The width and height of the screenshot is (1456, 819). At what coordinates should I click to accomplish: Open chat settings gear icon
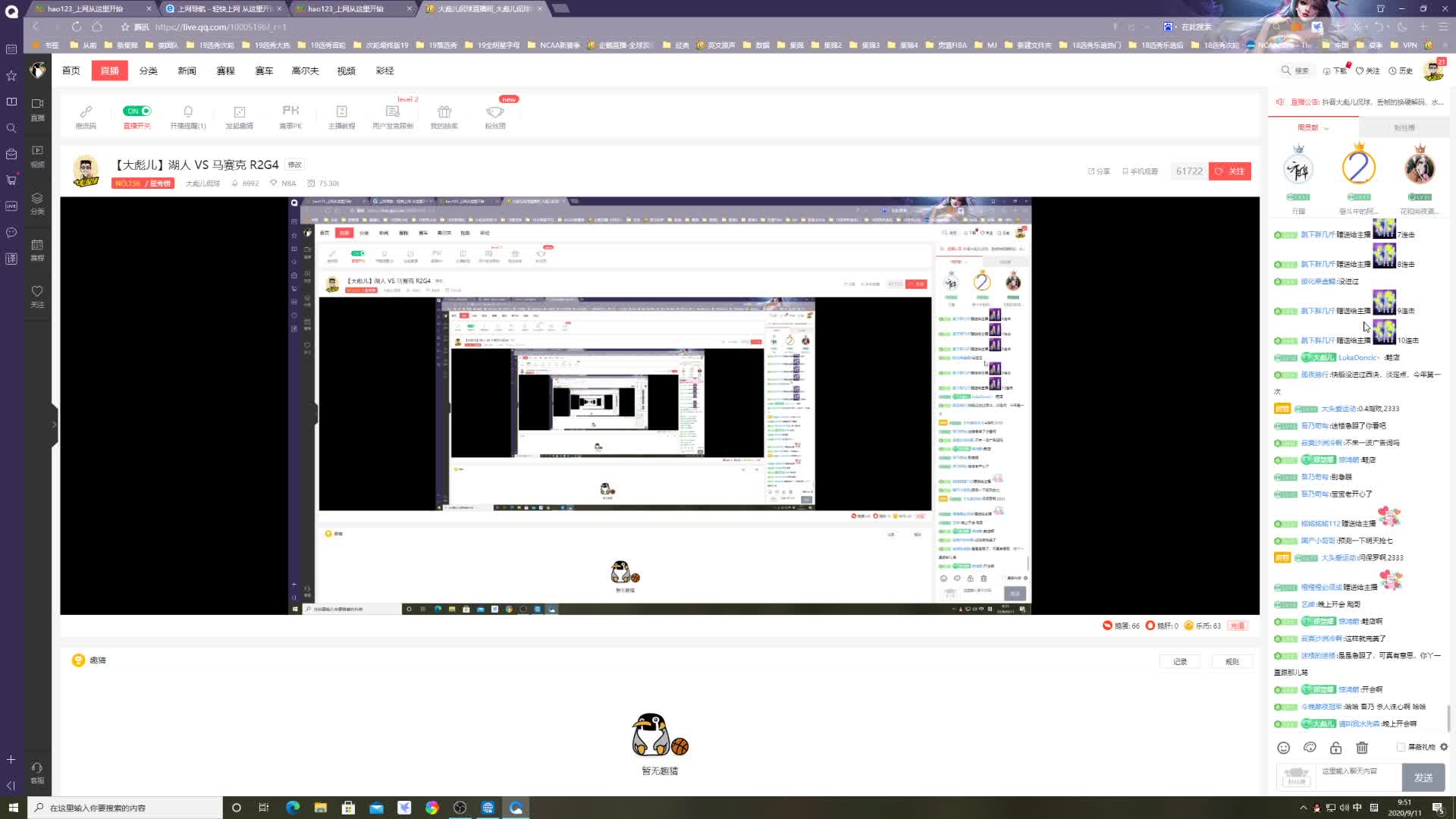[1444, 747]
